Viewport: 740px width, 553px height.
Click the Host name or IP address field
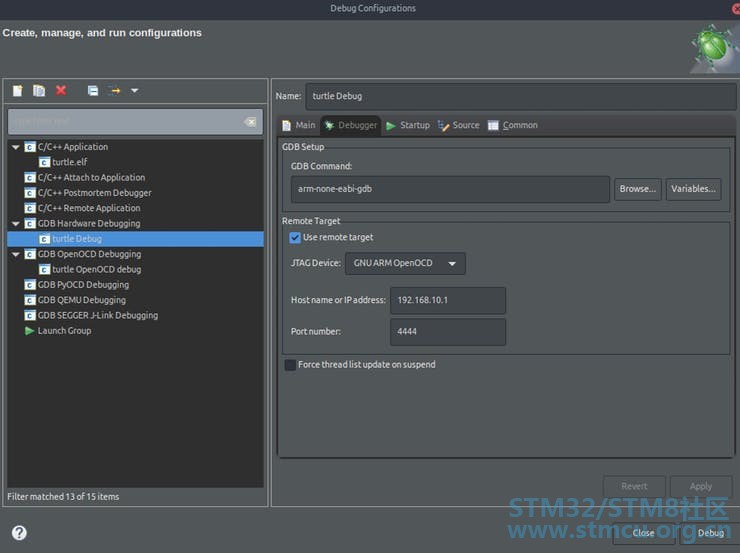pyautogui.click(x=448, y=300)
